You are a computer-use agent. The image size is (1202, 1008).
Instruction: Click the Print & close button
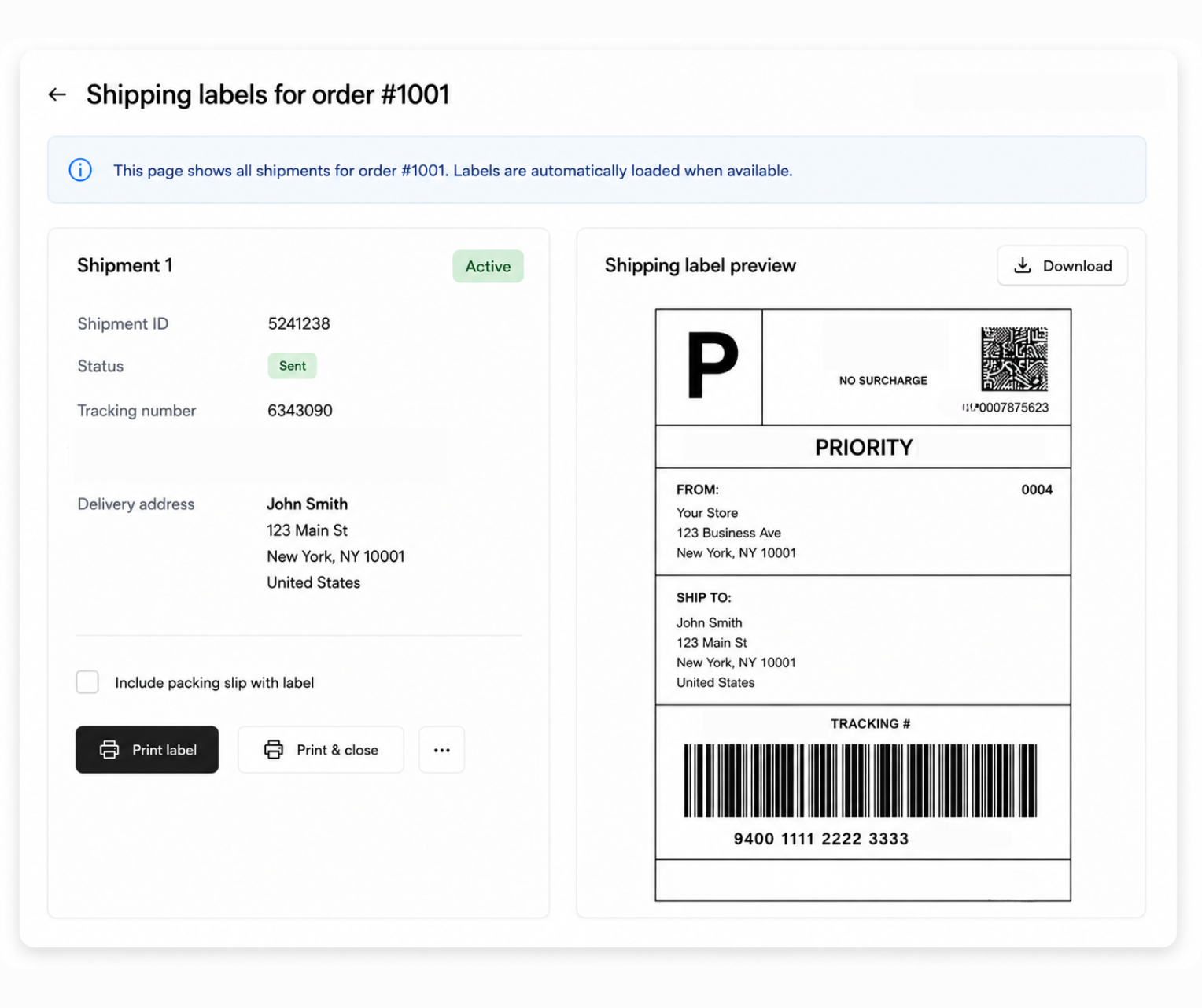pos(321,750)
